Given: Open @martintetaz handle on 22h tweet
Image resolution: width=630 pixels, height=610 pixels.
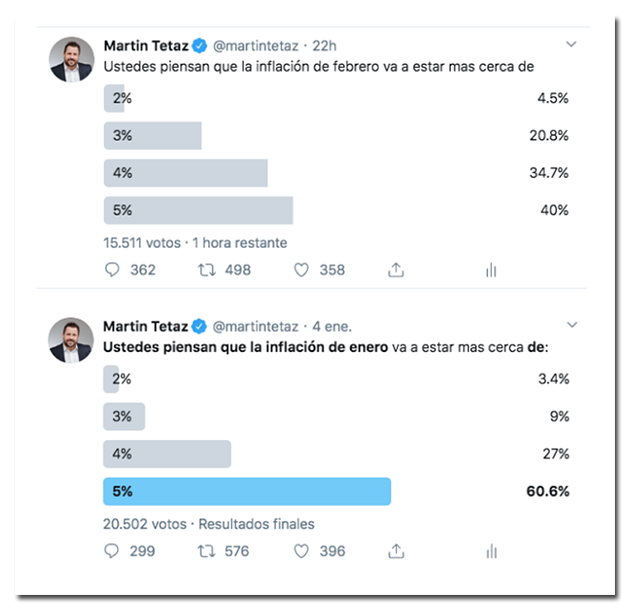Looking at the screenshot, I should [x=256, y=46].
